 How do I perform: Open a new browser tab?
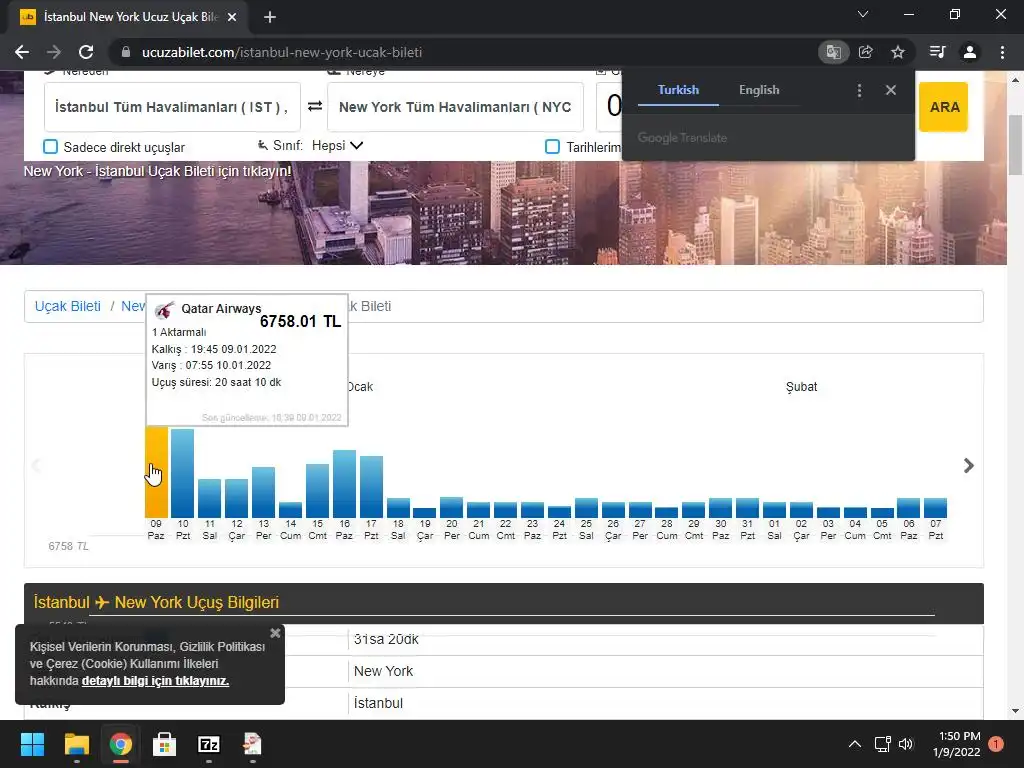(270, 17)
